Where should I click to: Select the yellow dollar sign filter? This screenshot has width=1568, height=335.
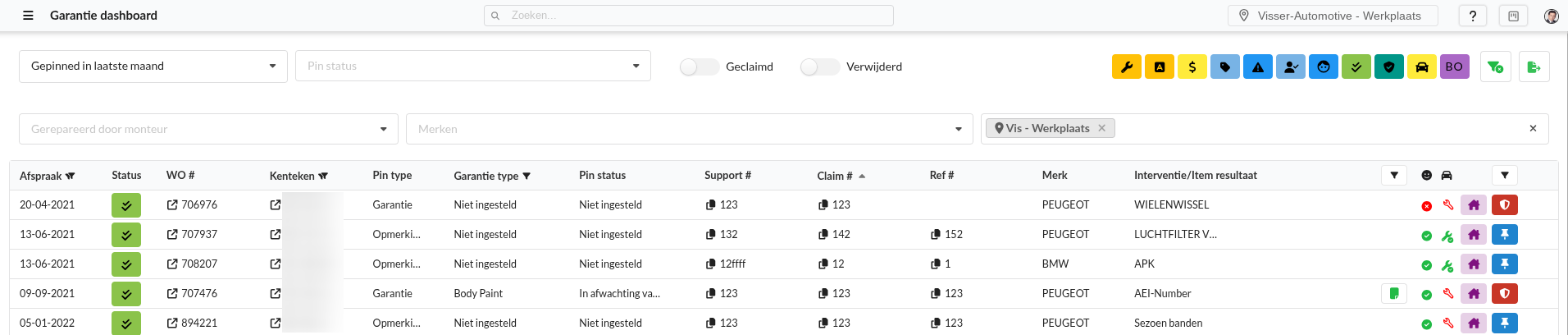1192,67
